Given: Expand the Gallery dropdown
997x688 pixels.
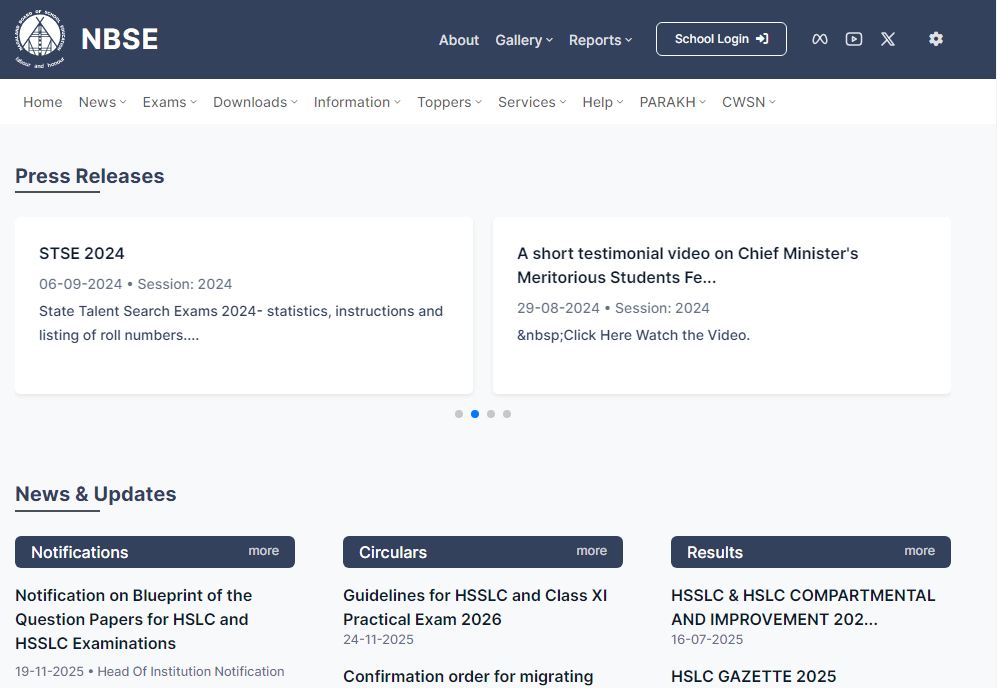Looking at the screenshot, I should coord(524,40).
